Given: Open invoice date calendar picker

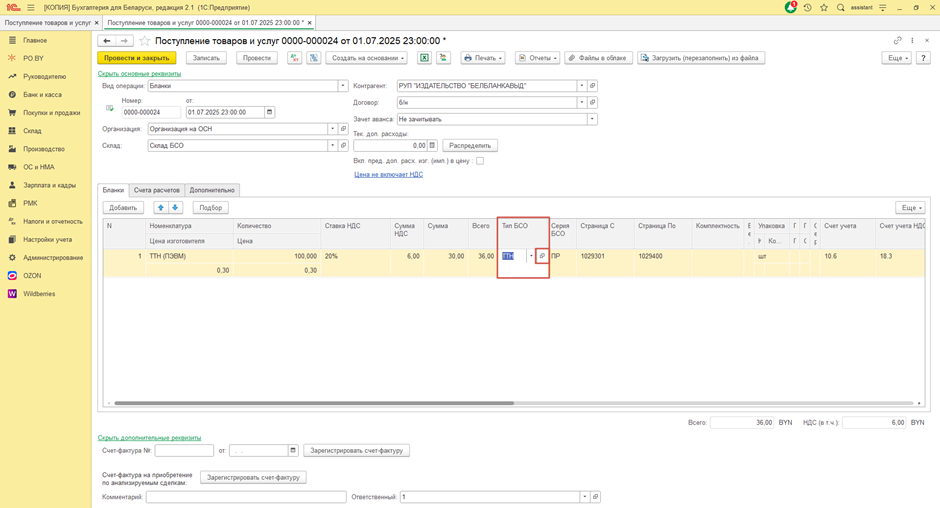Looking at the screenshot, I should [x=293, y=450].
